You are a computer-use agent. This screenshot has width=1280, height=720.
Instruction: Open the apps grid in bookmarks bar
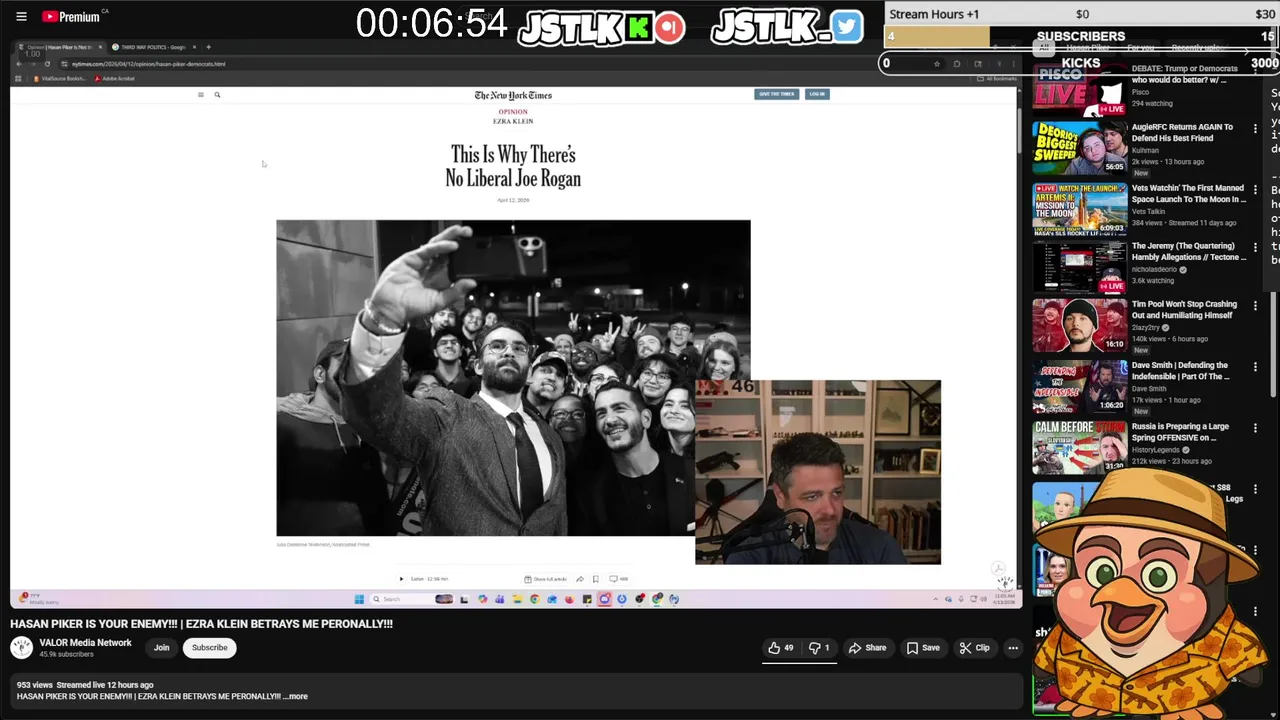[x=18, y=78]
